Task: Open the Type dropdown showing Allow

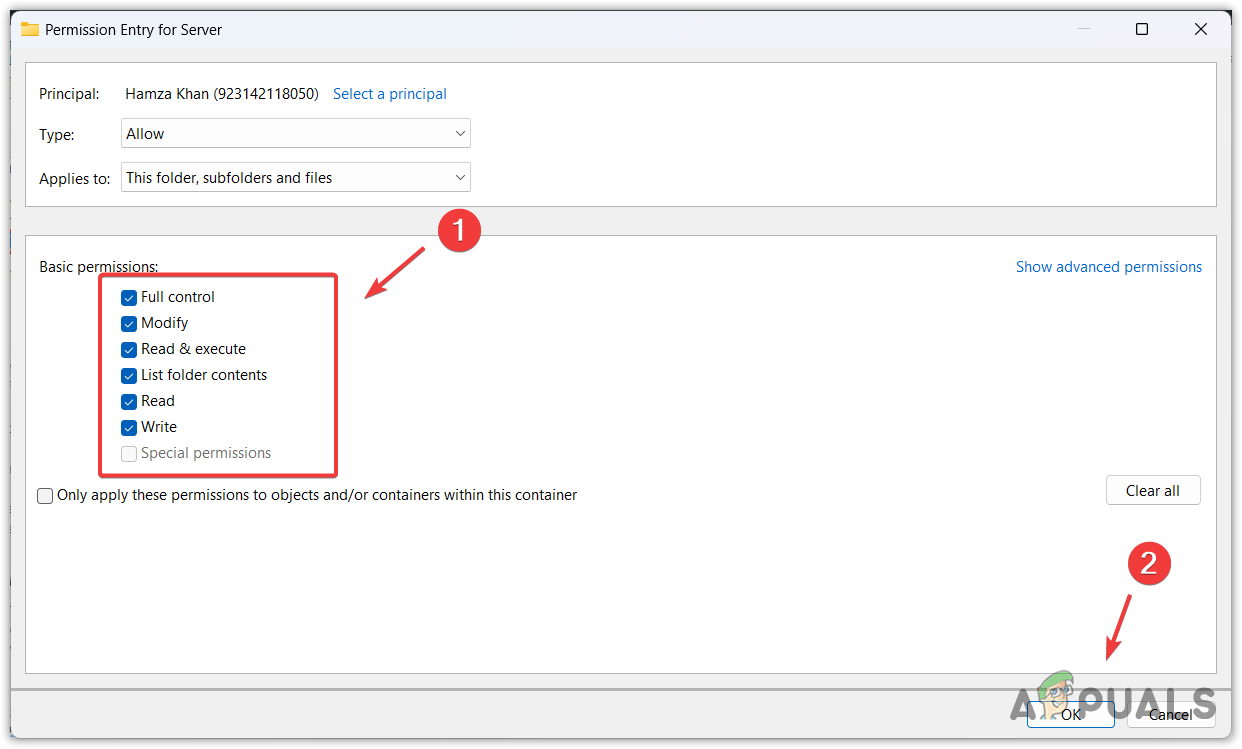Action: pyautogui.click(x=295, y=133)
